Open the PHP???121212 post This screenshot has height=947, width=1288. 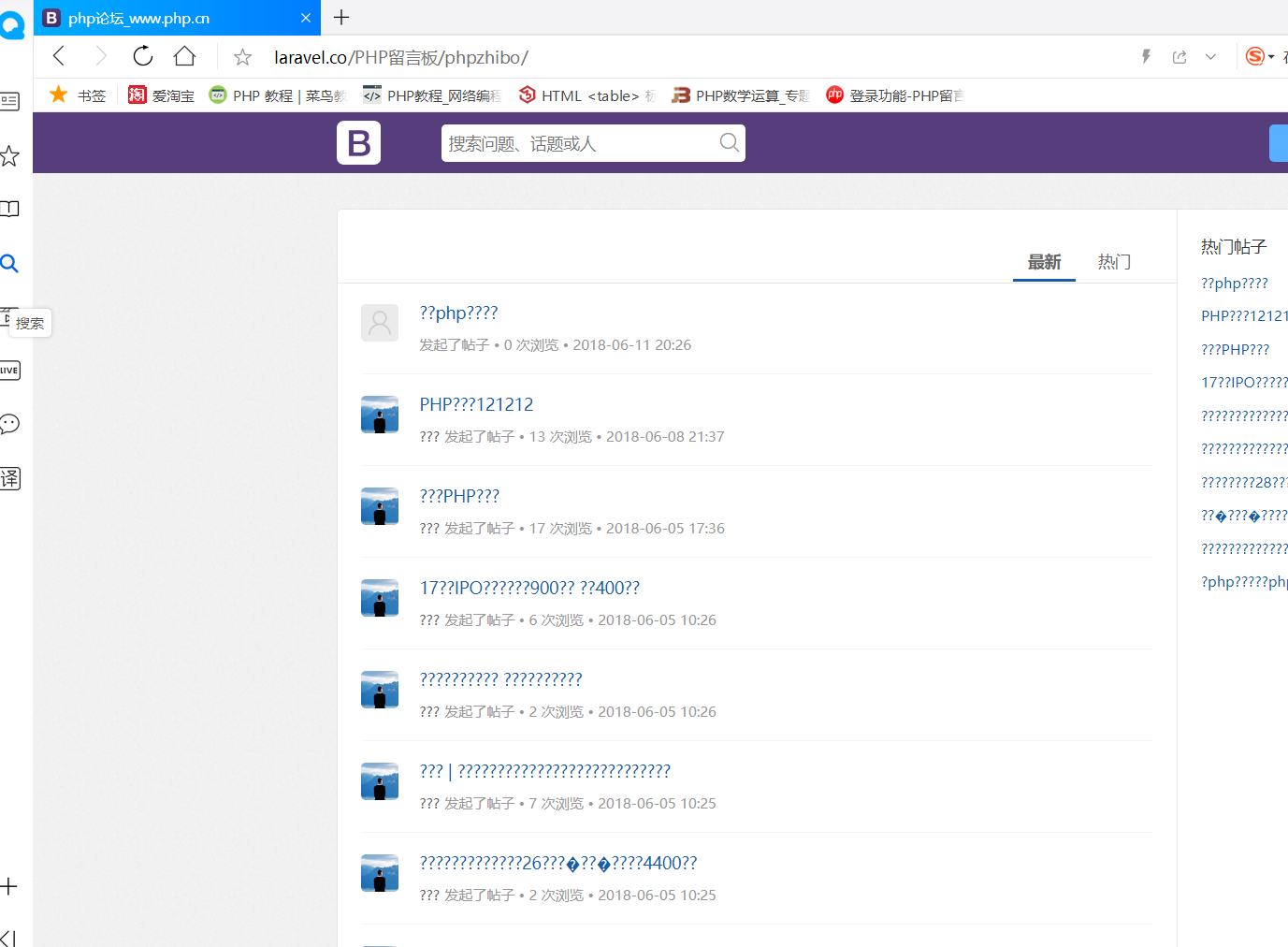pyautogui.click(x=476, y=404)
